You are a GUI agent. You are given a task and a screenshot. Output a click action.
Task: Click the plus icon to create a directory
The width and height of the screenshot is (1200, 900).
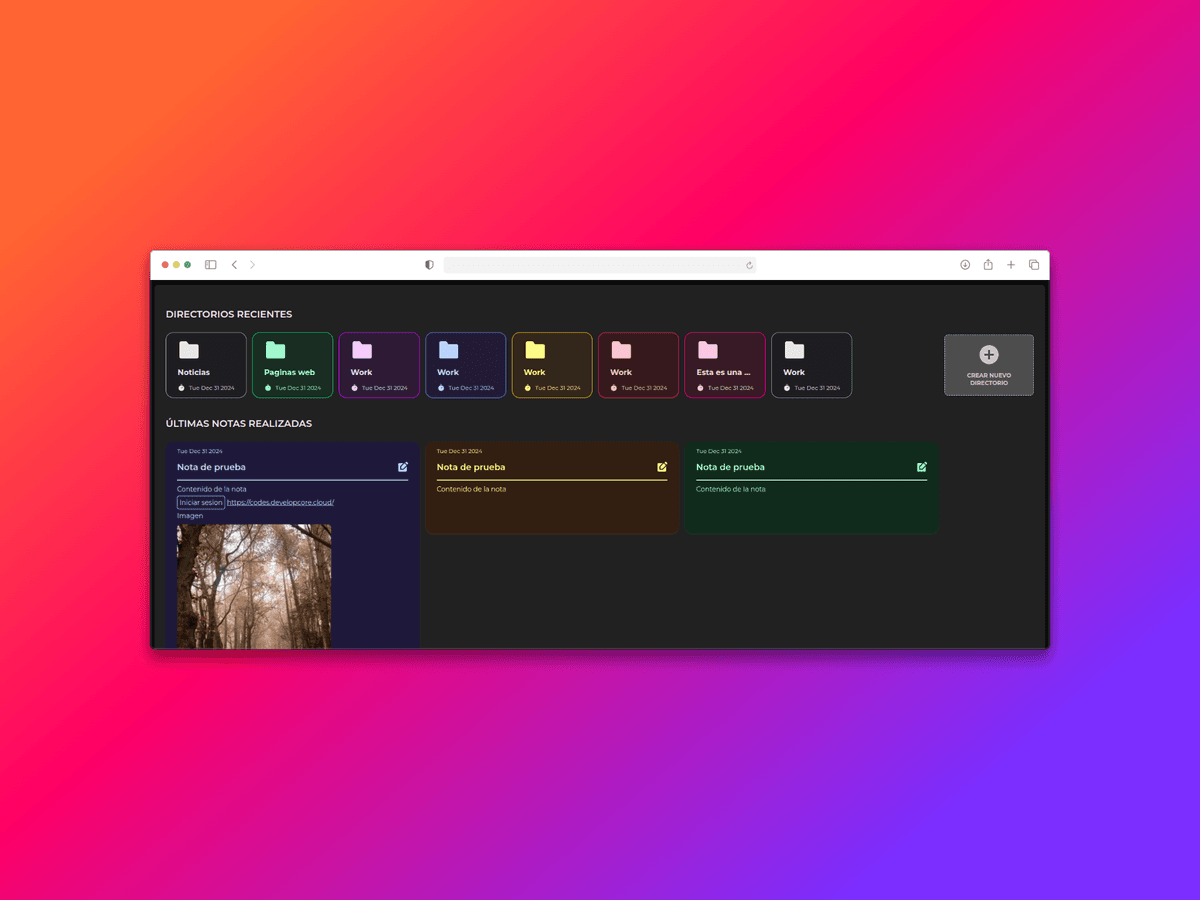[x=988, y=355]
